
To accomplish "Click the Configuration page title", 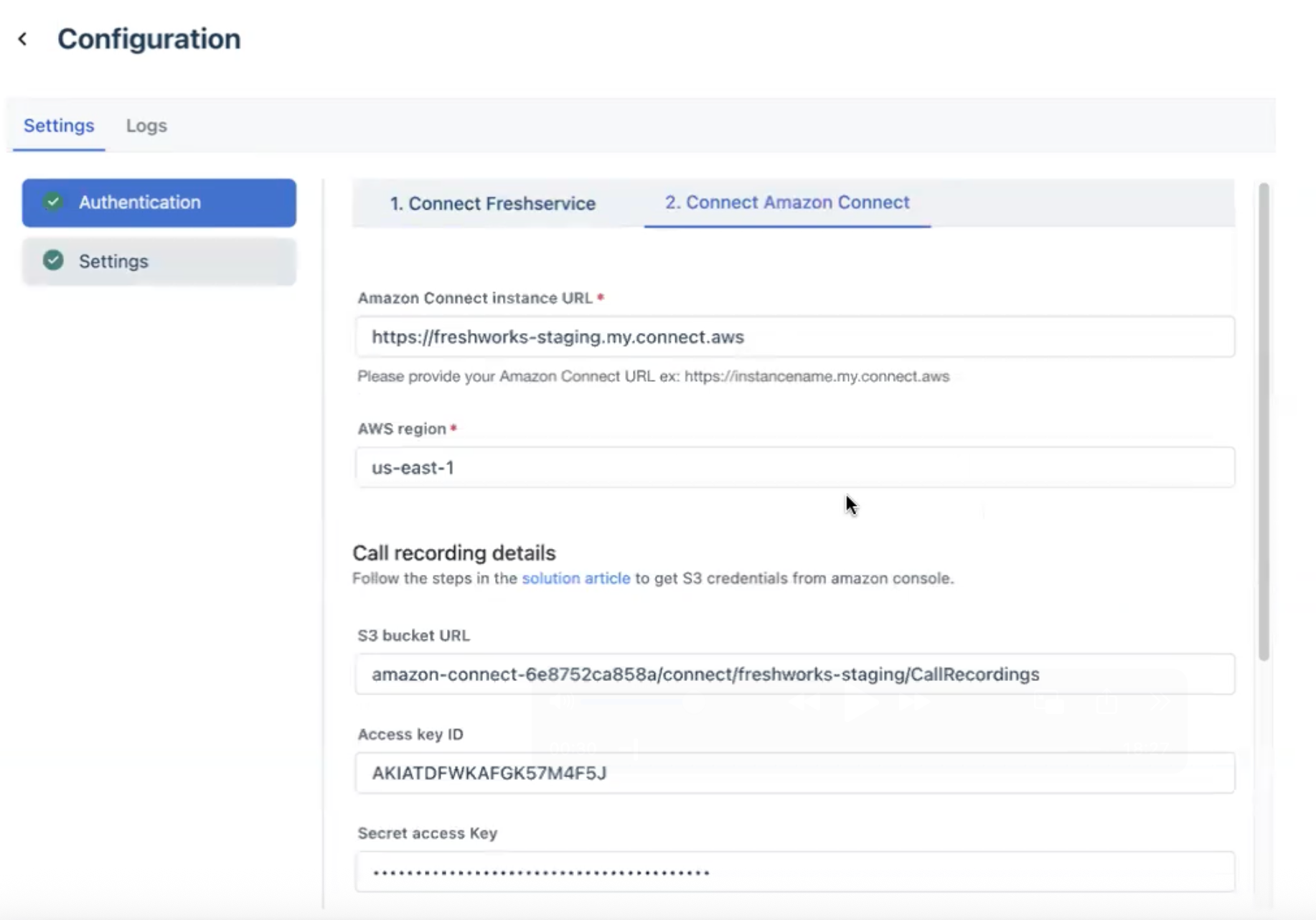I will [x=149, y=39].
